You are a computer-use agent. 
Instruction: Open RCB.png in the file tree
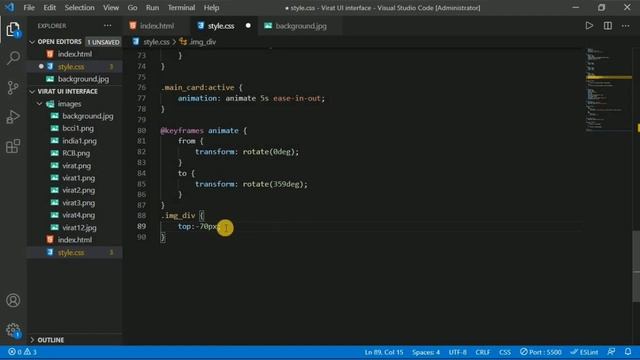(x=75, y=153)
